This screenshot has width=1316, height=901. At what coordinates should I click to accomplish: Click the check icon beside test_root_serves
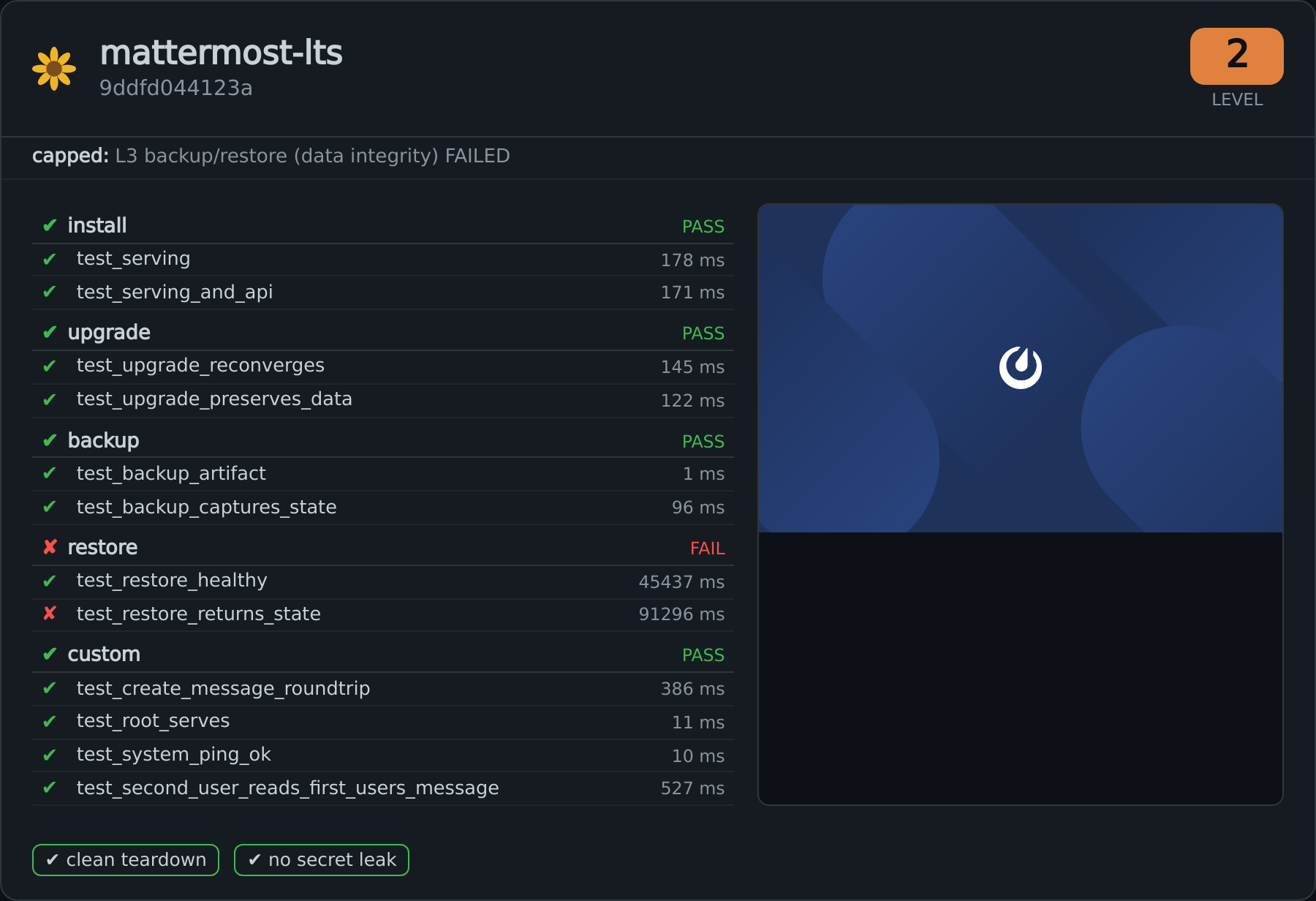pos(50,721)
